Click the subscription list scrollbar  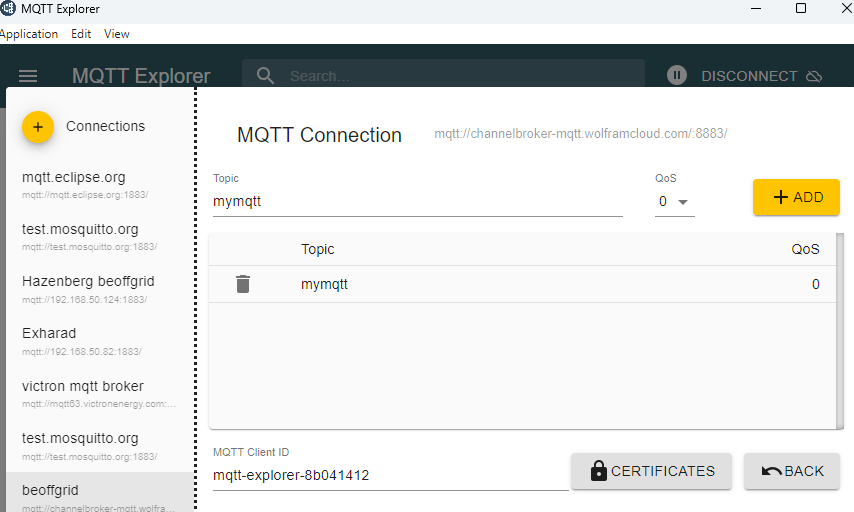click(x=840, y=331)
